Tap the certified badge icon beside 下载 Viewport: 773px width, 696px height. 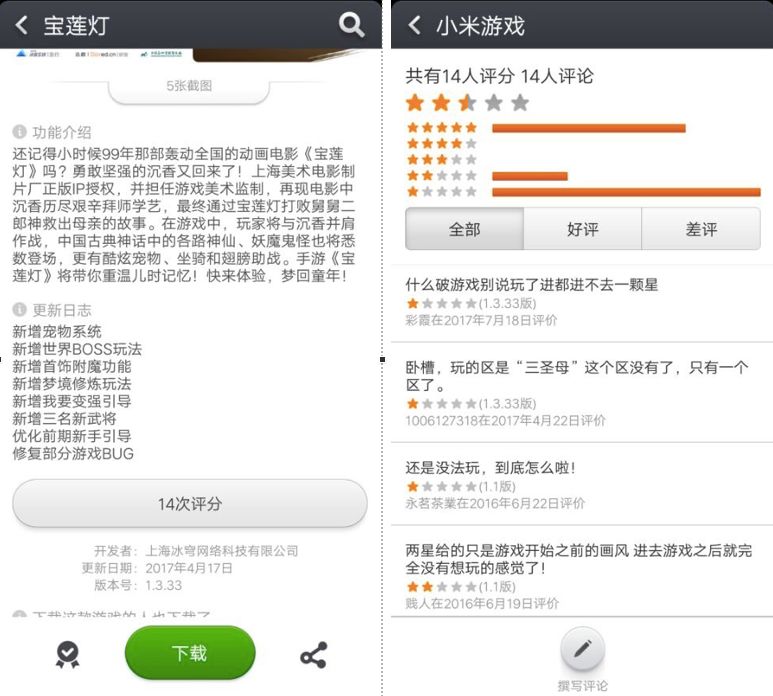[68, 655]
